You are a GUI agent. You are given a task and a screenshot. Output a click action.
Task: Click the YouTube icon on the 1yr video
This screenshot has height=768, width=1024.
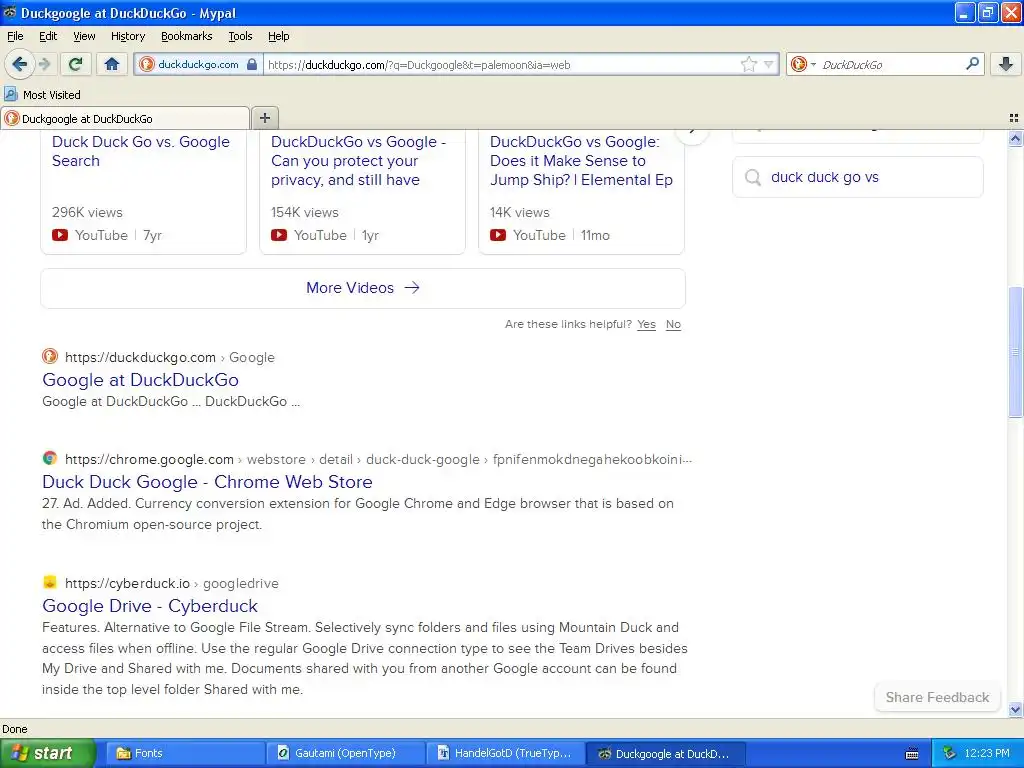coord(279,235)
